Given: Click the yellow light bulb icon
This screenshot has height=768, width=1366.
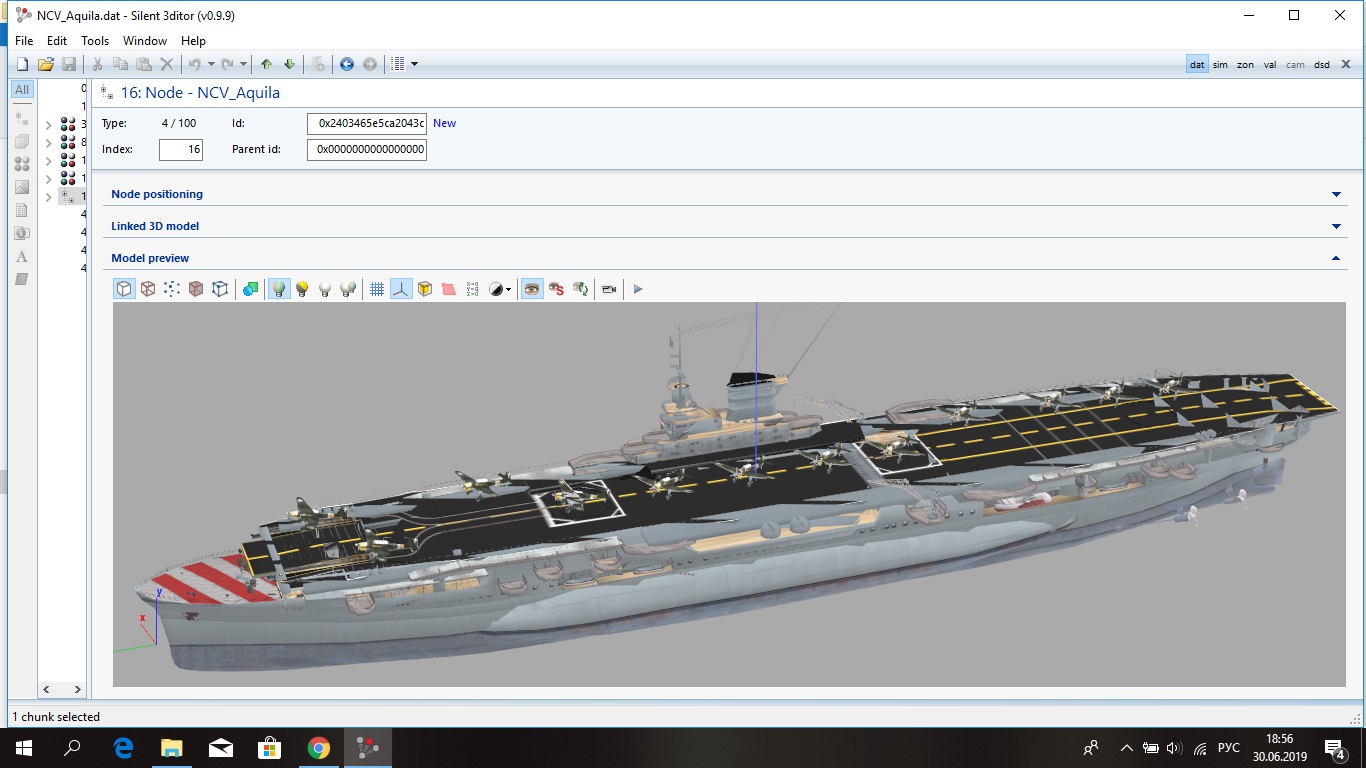Looking at the screenshot, I should pos(302,289).
